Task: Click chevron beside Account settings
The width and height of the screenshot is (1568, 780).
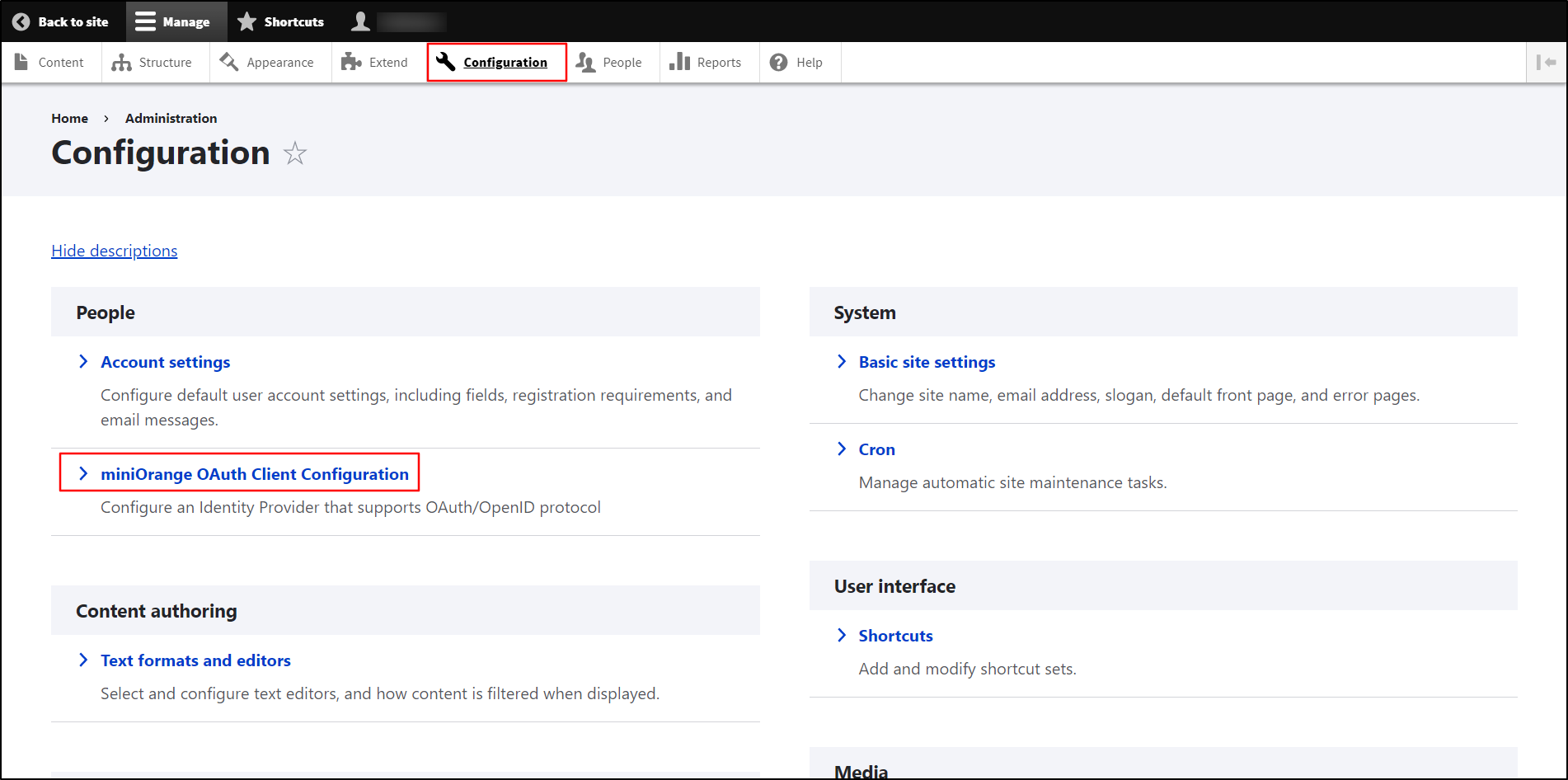Action: point(83,362)
